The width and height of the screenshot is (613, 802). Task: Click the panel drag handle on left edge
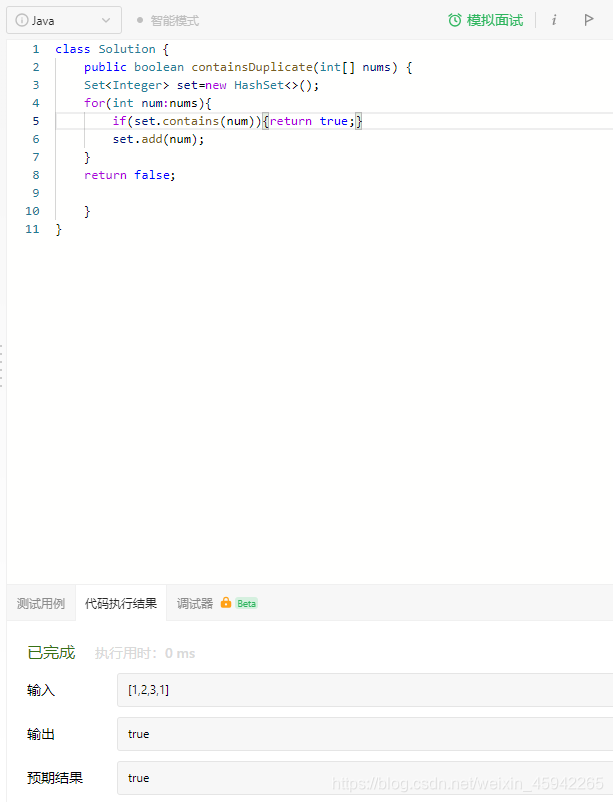point(2,366)
